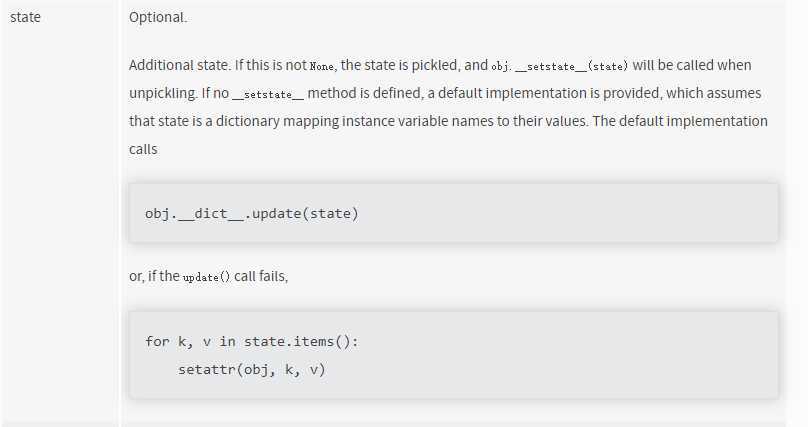Click the "or, if the" text
Screen dimensions: 808x427
154,276
